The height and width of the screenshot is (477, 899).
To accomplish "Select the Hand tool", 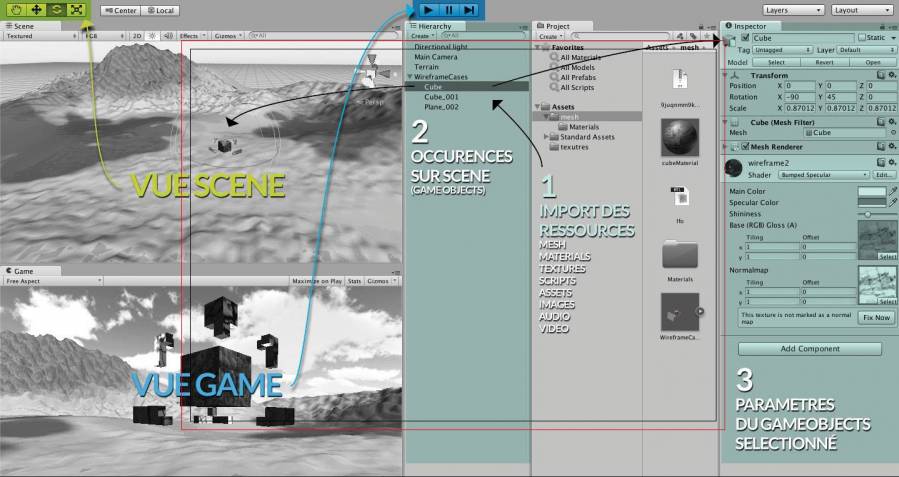I will tap(15, 9).
